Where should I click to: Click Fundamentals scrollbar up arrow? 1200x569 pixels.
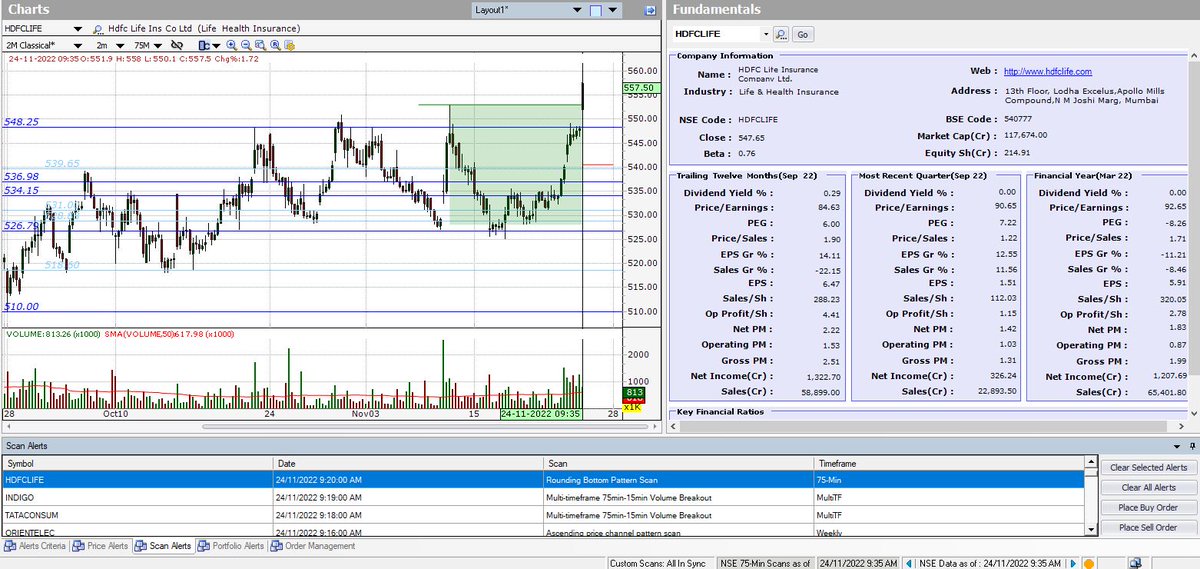[x=1194, y=54]
